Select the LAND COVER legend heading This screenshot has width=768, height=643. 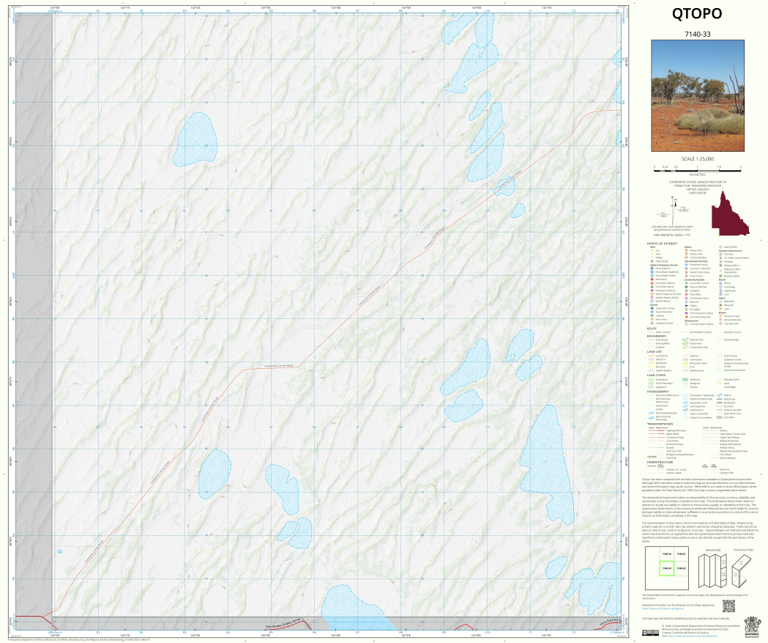click(x=656, y=375)
